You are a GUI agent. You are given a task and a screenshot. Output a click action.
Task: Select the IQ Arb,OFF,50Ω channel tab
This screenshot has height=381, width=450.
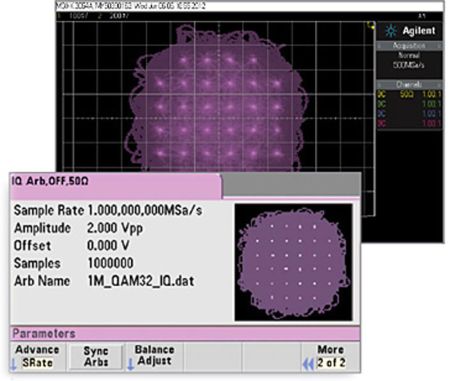(x=115, y=185)
